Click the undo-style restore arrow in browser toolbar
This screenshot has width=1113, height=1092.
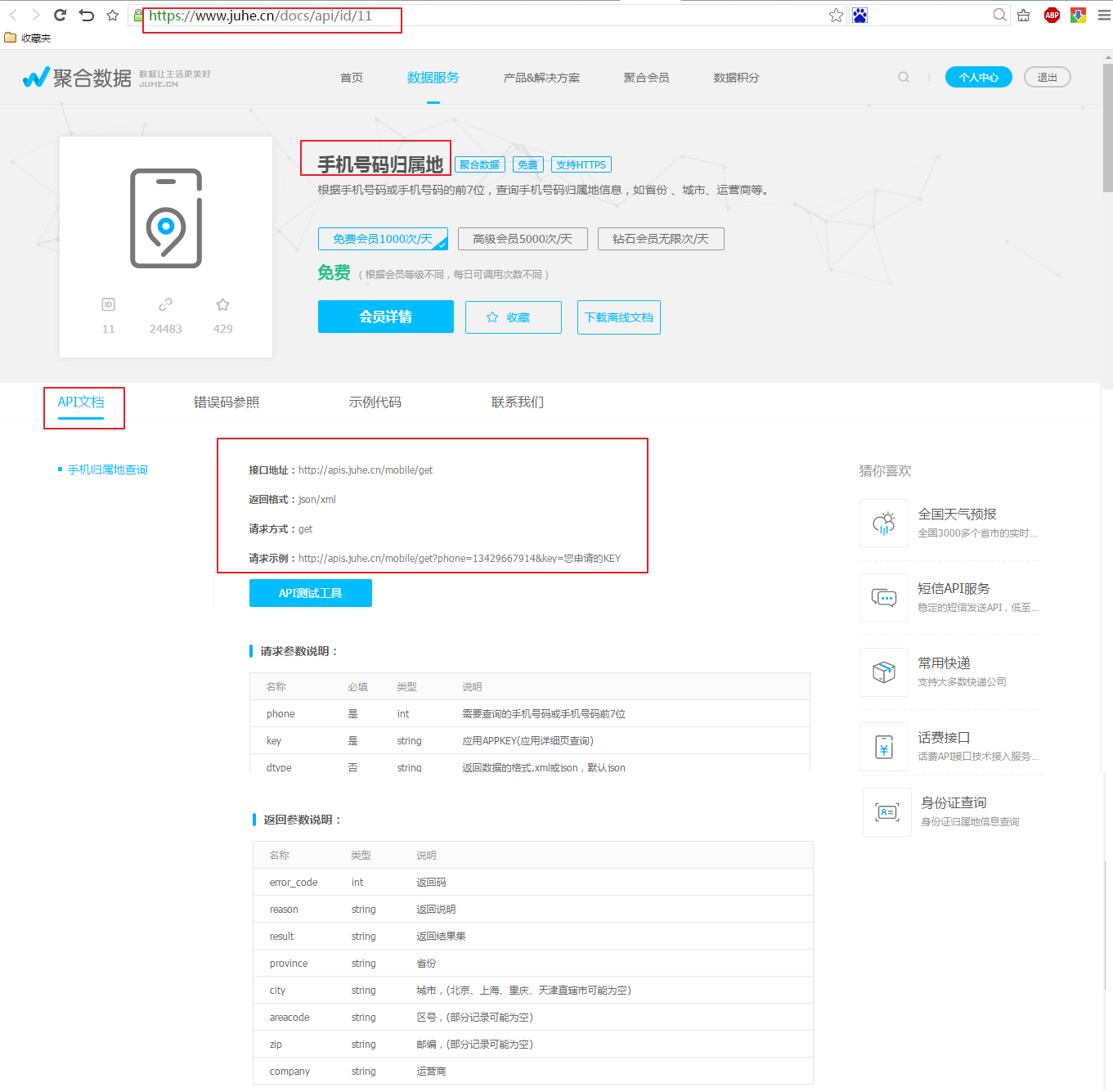click(x=86, y=15)
